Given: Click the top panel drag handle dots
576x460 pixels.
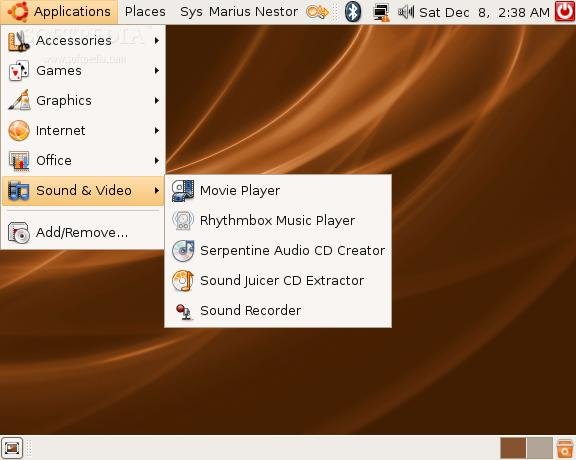Looking at the screenshot, I should click(335, 12).
